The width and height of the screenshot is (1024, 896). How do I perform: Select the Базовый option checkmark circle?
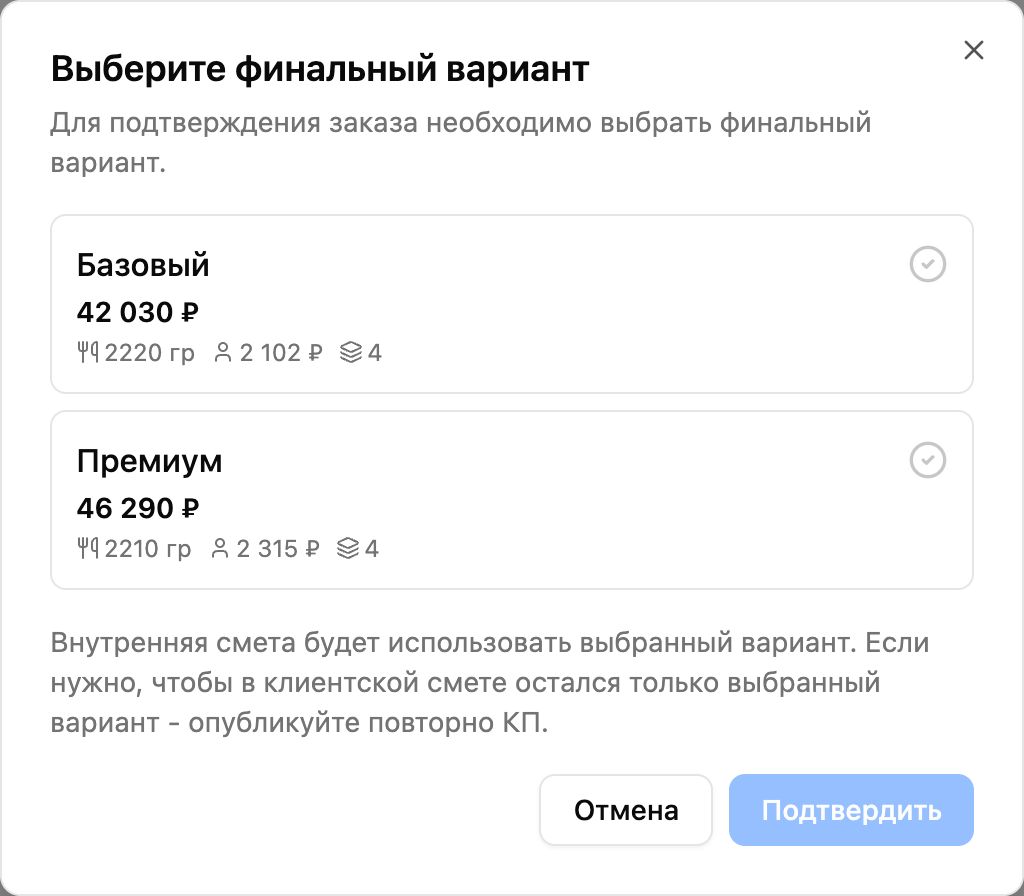pos(927,264)
